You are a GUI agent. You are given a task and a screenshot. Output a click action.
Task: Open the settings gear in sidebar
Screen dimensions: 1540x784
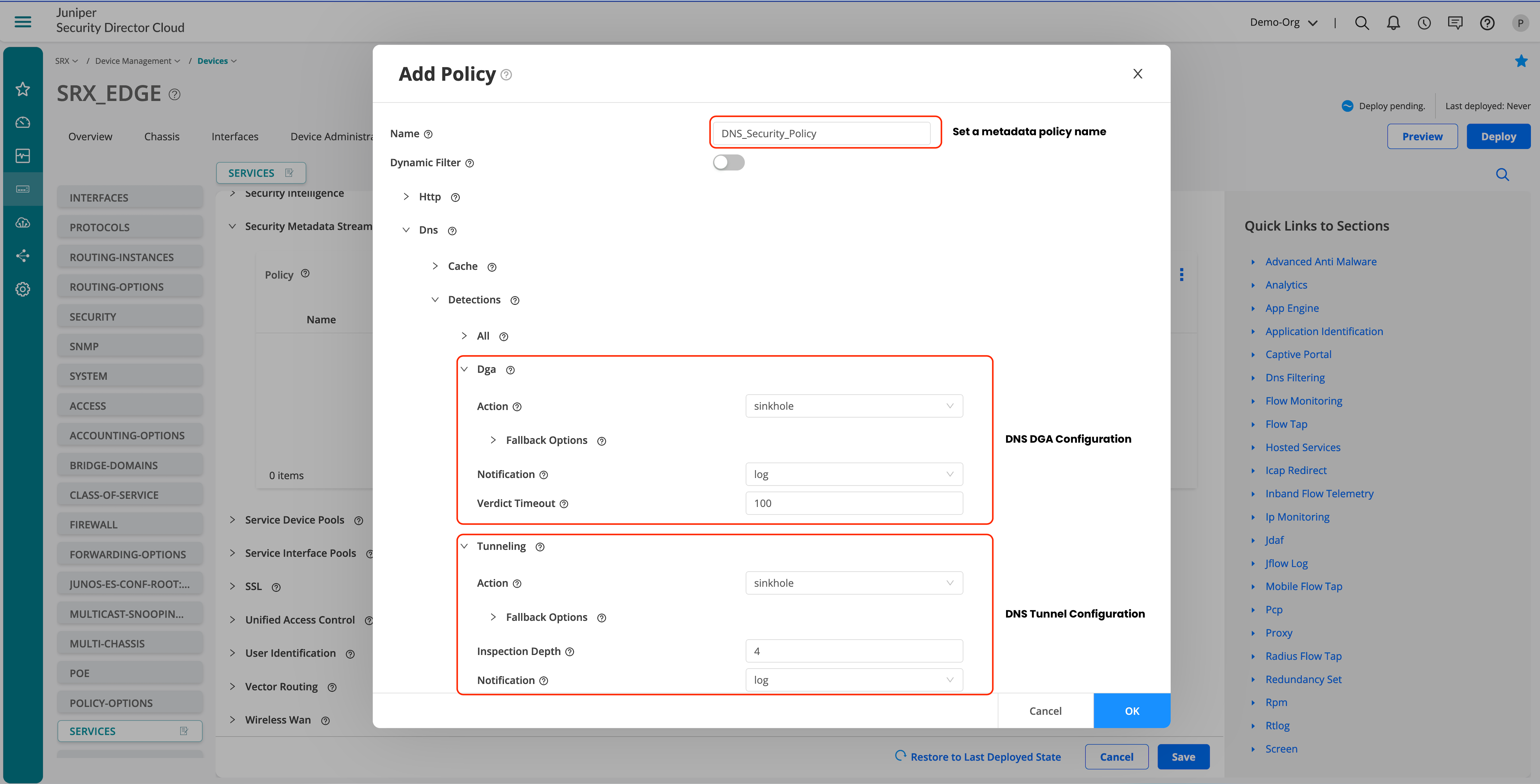[x=23, y=289]
